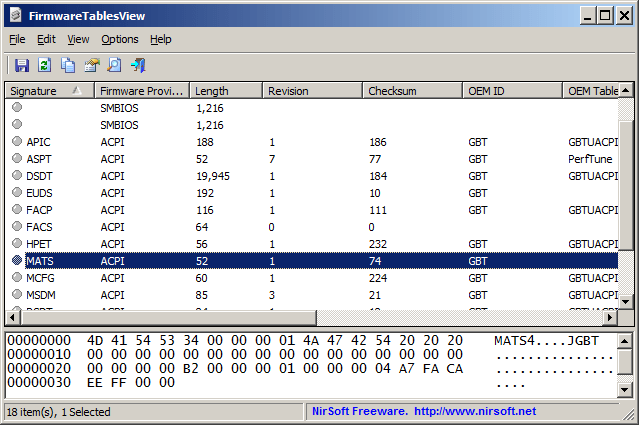
Task: Open the Properties toolbar icon
Action: pos(91,65)
